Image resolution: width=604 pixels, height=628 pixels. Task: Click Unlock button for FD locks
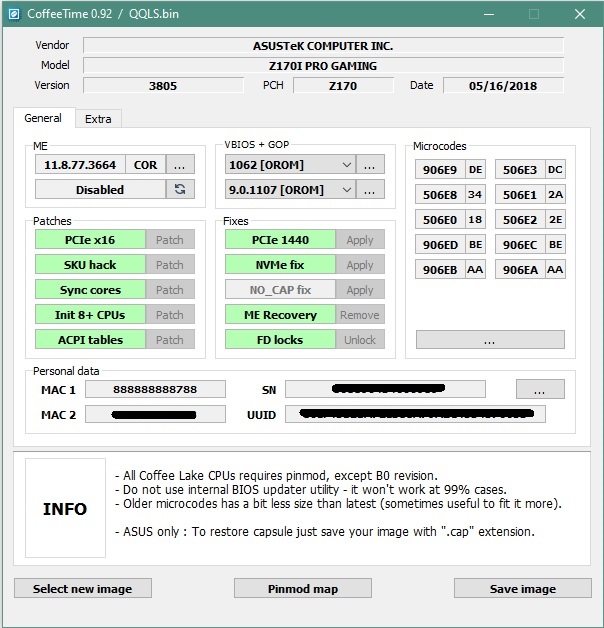(360, 339)
